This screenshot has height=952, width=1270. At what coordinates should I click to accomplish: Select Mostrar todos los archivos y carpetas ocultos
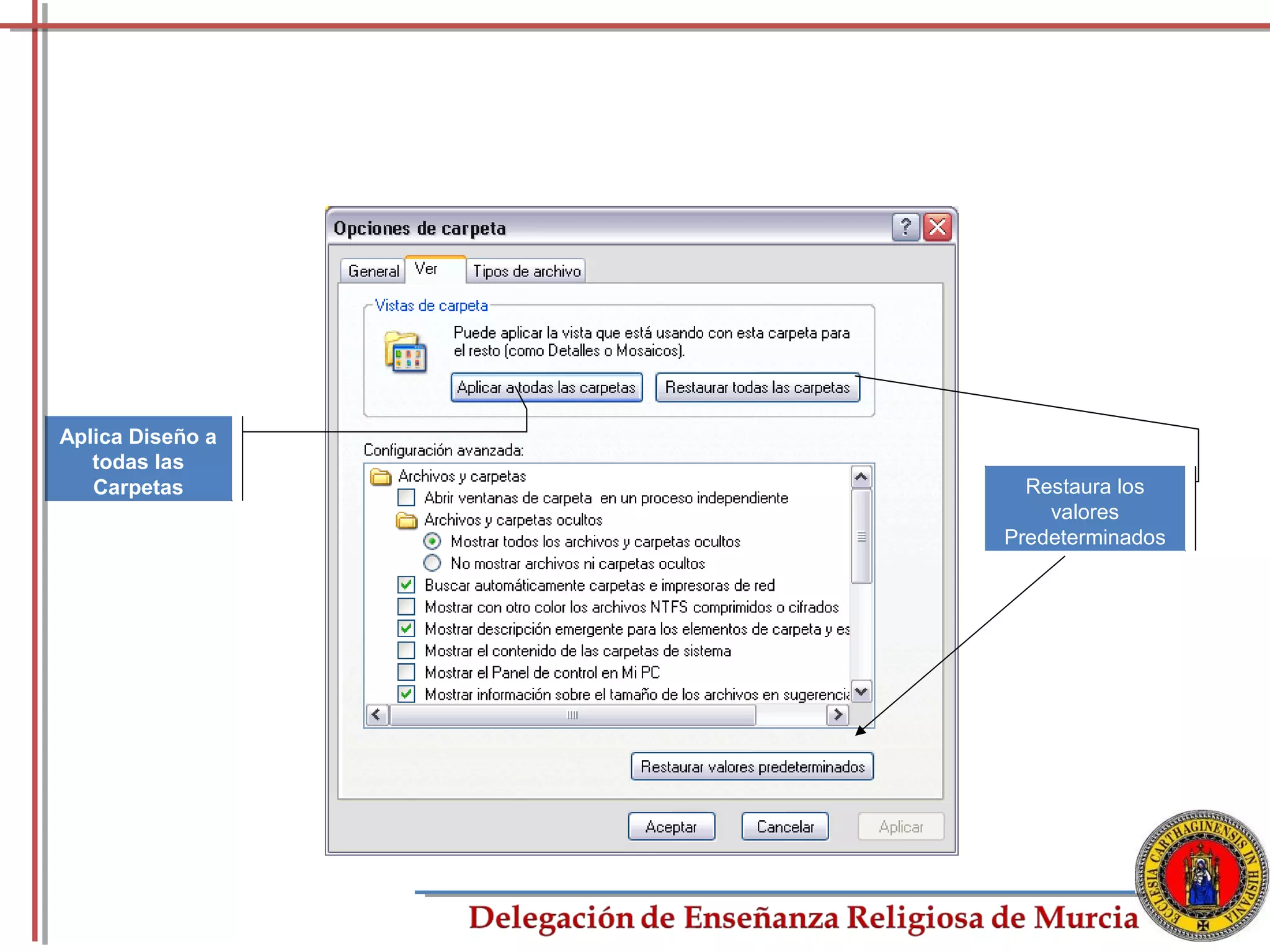432,542
